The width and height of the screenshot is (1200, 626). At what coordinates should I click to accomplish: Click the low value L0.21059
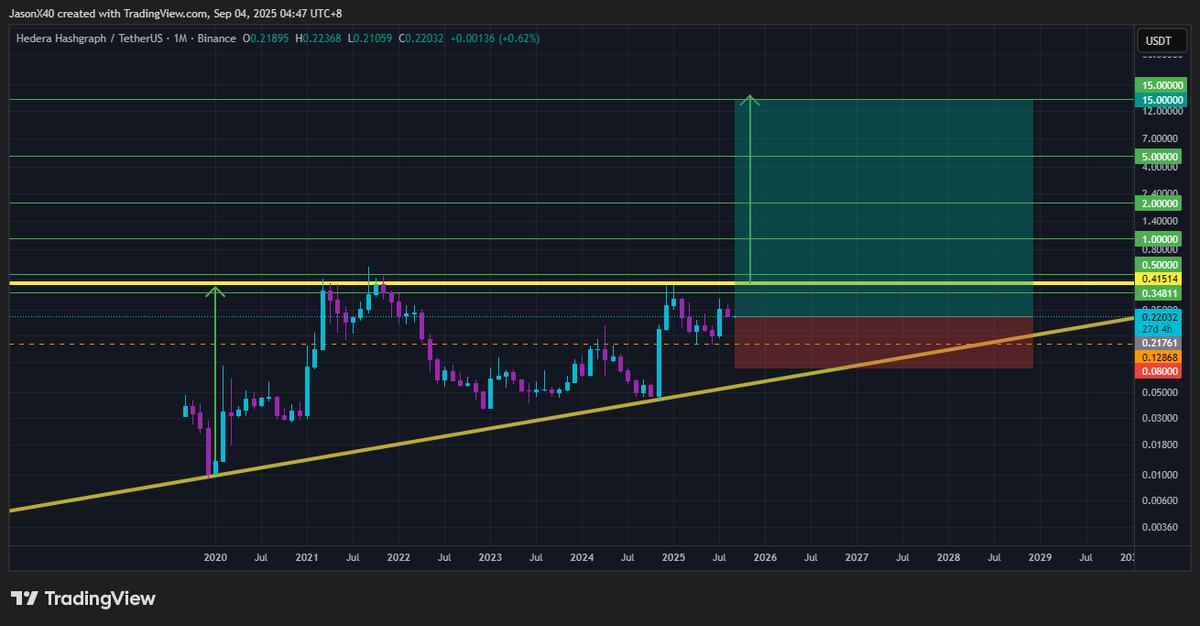pyautogui.click(x=372, y=38)
